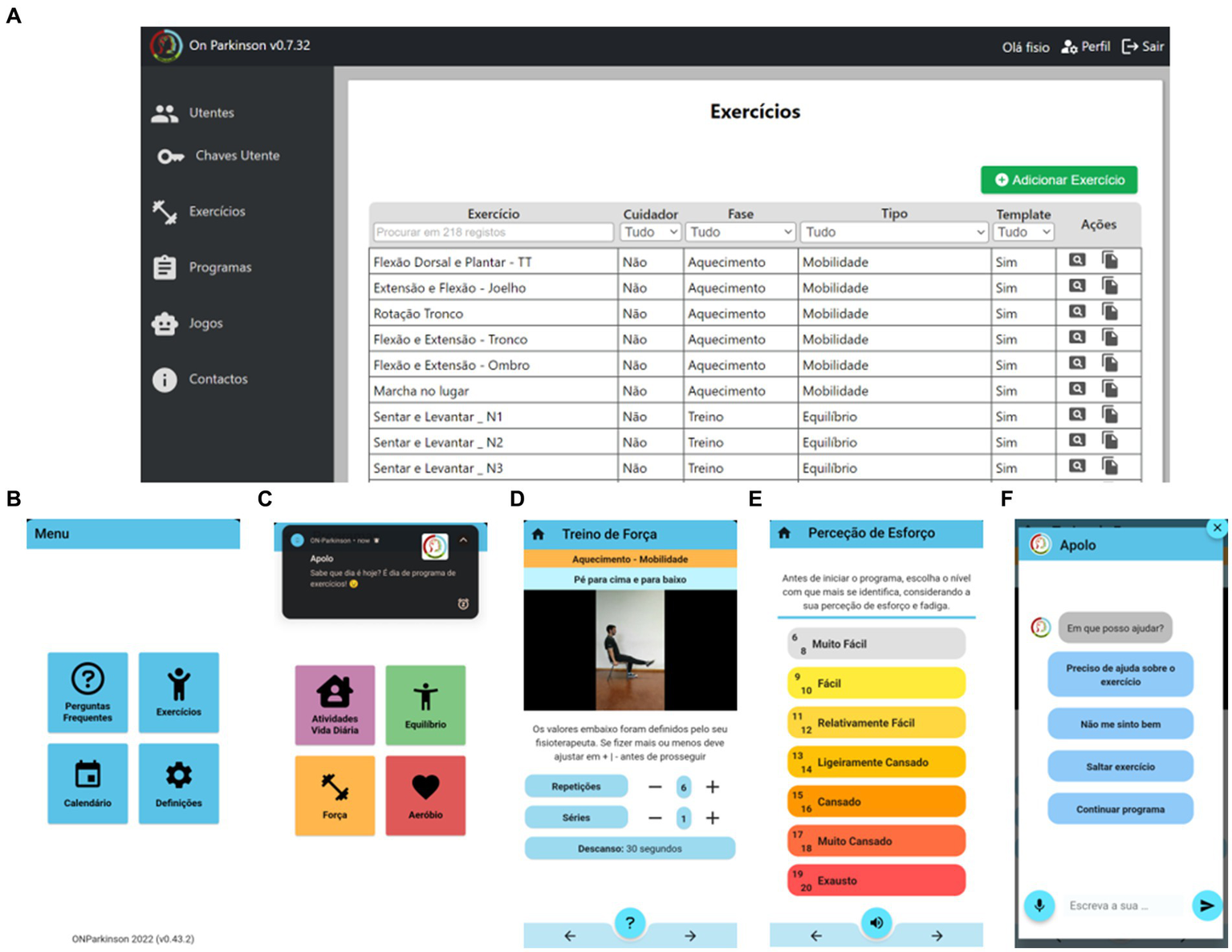Open Programas in the sidebar

tap(219, 267)
